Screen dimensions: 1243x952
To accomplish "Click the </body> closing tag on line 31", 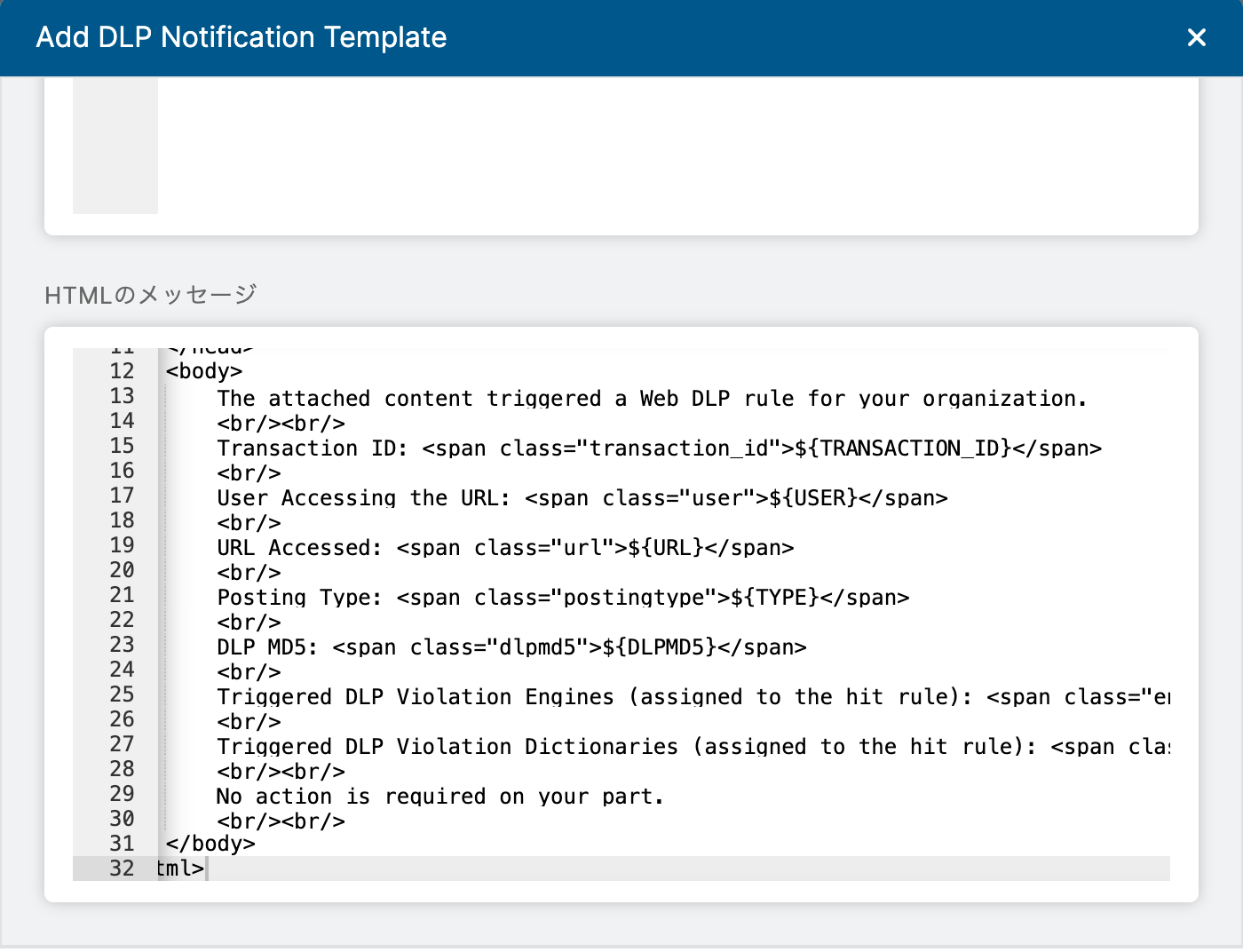I will 209,844.
